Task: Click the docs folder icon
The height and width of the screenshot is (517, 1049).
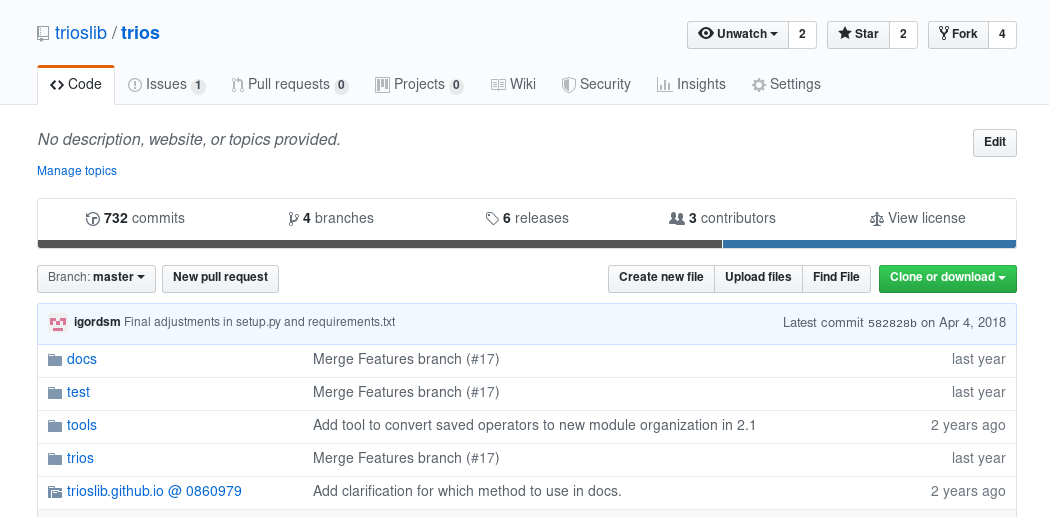Action: [55, 360]
